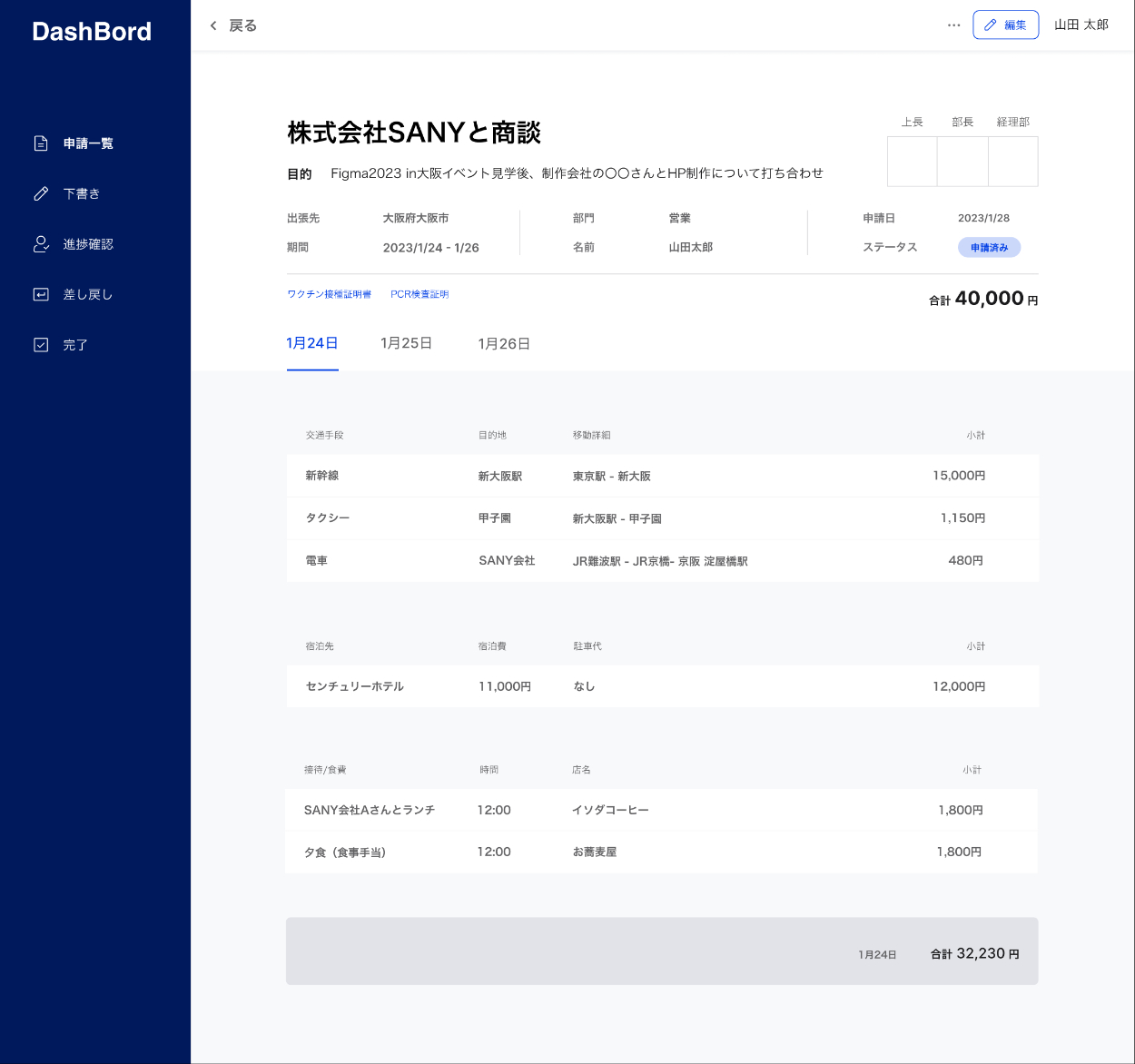Click the 上長 approval stamp box

(912, 162)
